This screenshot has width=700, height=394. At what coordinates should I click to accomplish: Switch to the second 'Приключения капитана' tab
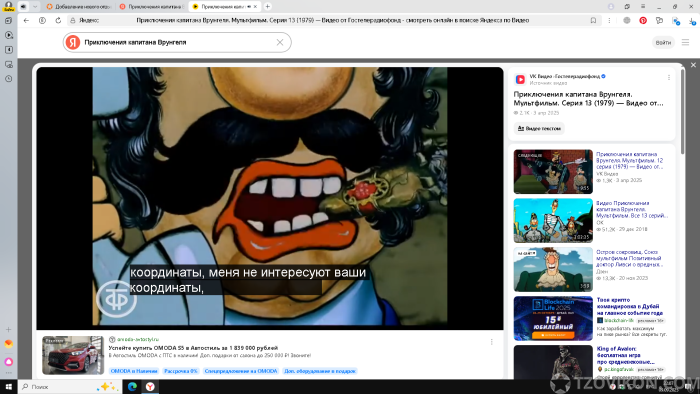tap(152, 6)
